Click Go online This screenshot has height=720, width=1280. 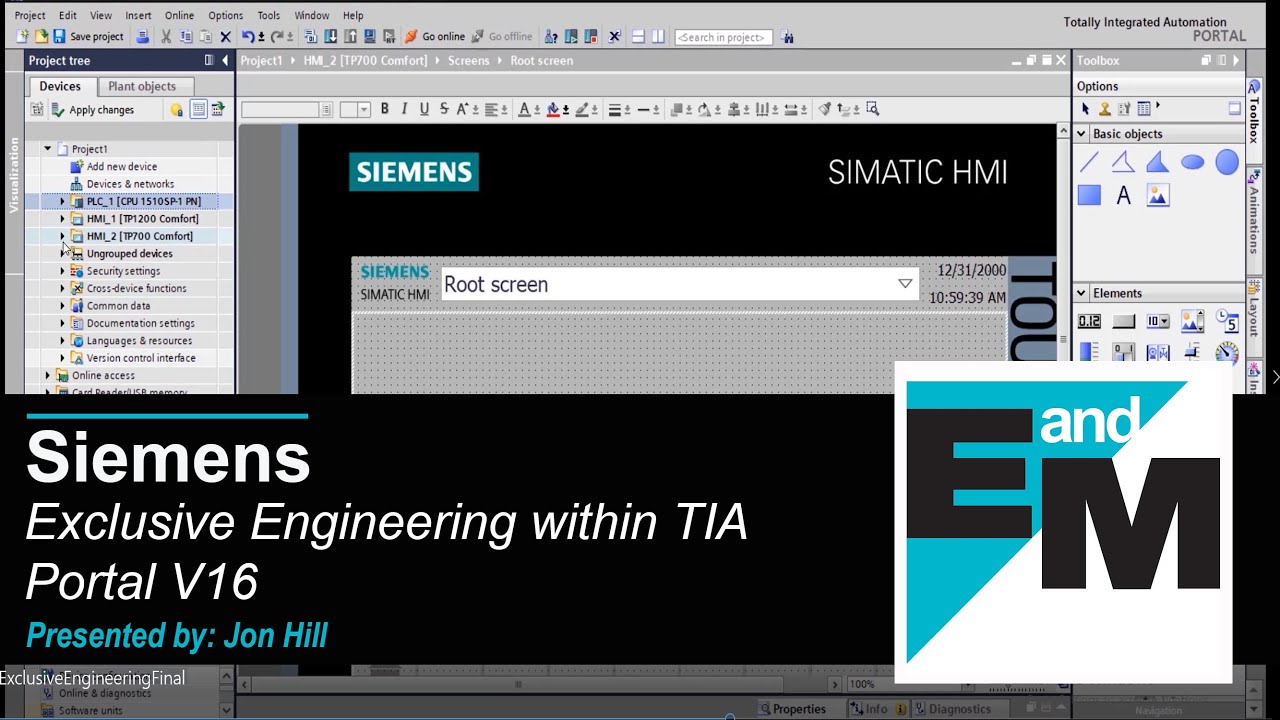click(435, 37)
